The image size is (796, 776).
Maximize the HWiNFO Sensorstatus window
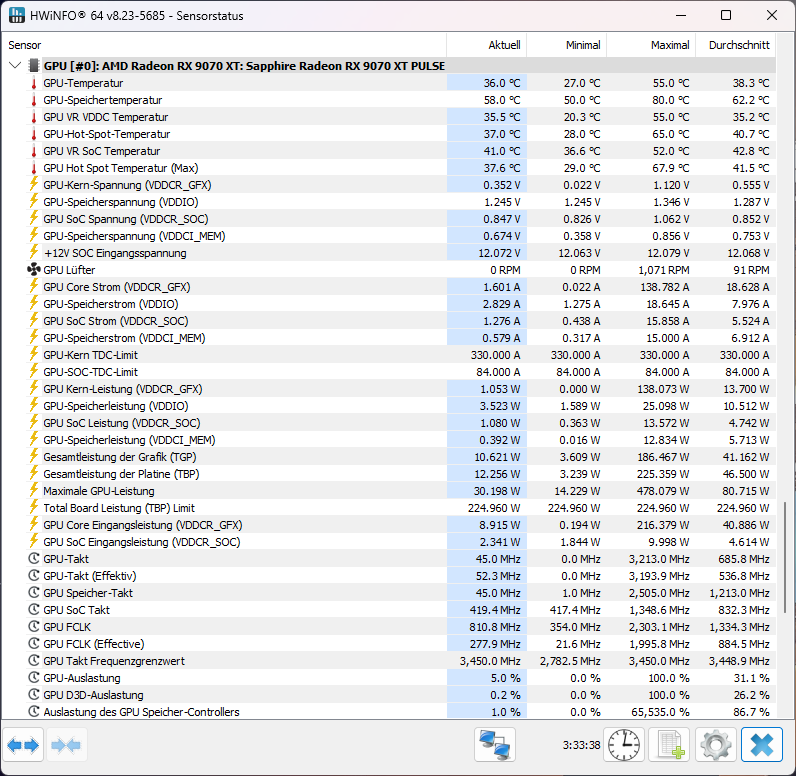point(726,15)
